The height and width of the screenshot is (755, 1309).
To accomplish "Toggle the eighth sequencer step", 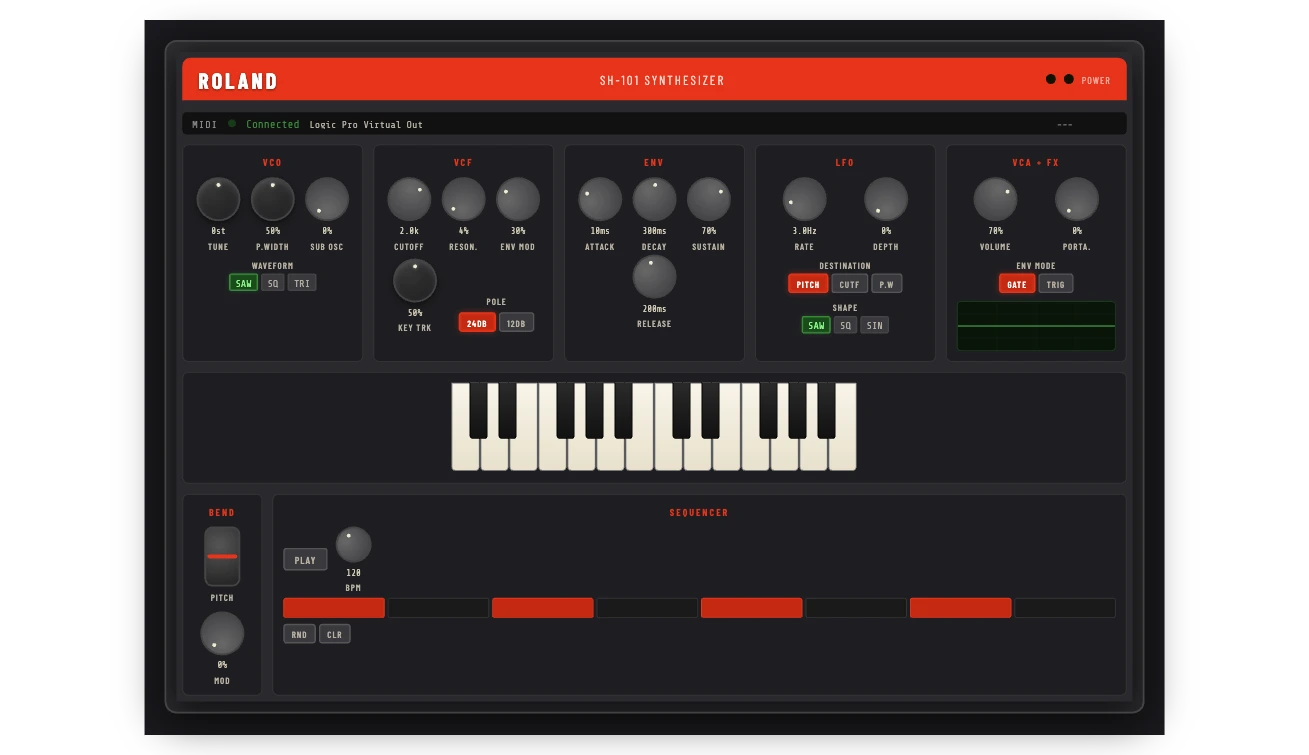I will point(1065,608).
